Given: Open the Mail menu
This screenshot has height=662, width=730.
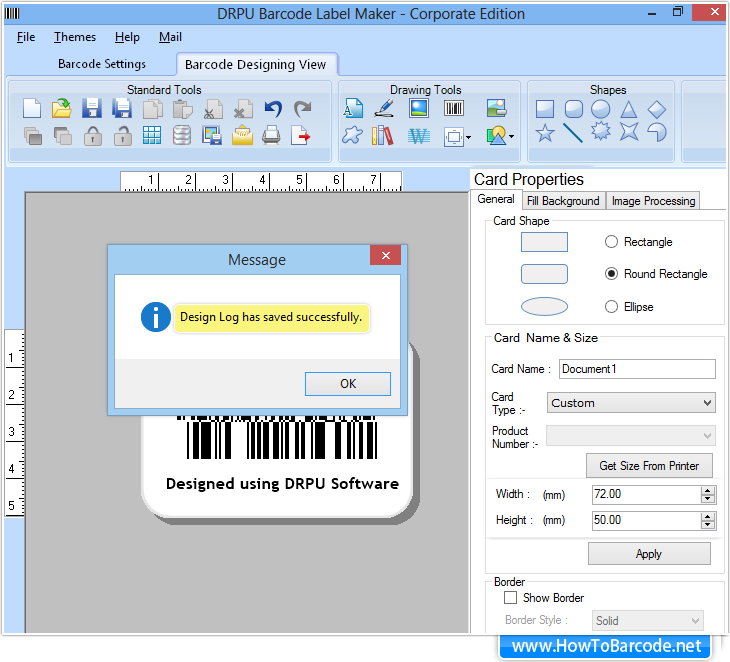Looking at the screenshot, I should (170, 37).
